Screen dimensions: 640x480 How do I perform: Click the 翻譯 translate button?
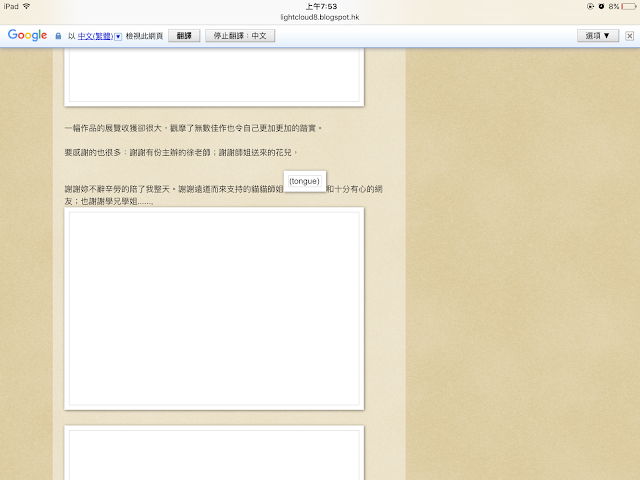(184, 36)
